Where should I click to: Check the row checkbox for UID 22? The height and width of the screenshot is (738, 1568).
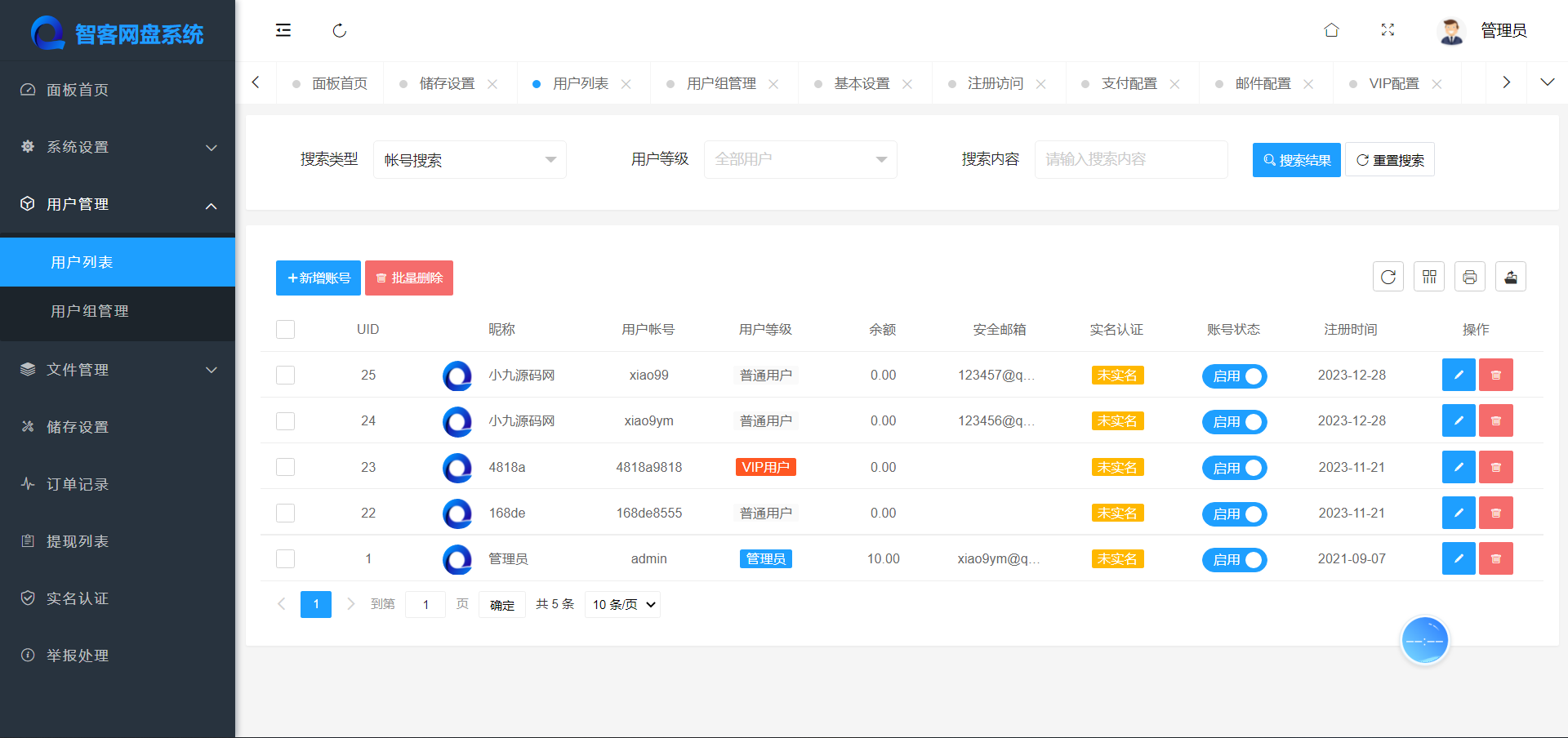(285, 513)
